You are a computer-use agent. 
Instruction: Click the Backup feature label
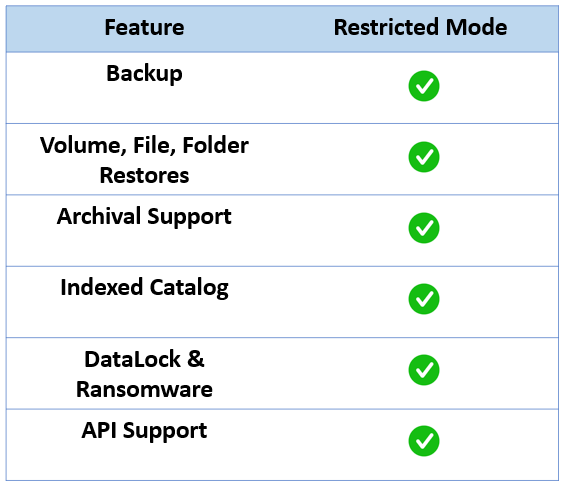144,74
